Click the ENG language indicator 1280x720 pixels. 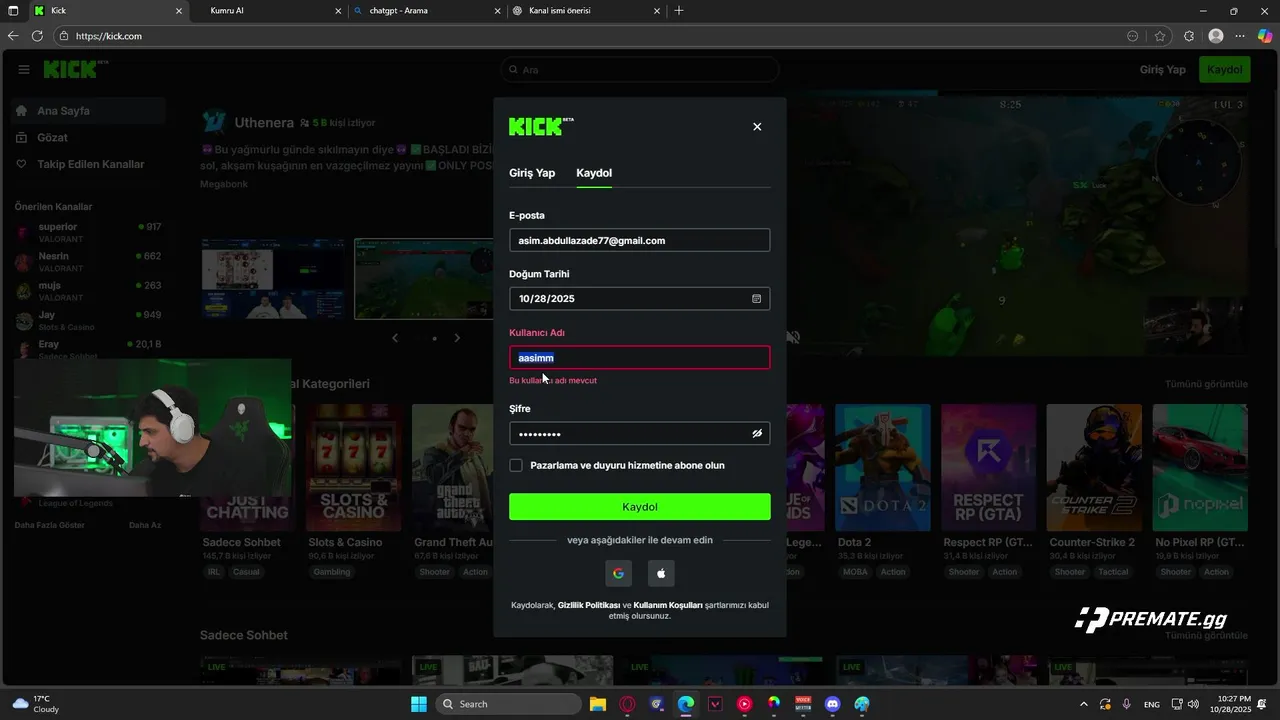tap(1152, 704)
